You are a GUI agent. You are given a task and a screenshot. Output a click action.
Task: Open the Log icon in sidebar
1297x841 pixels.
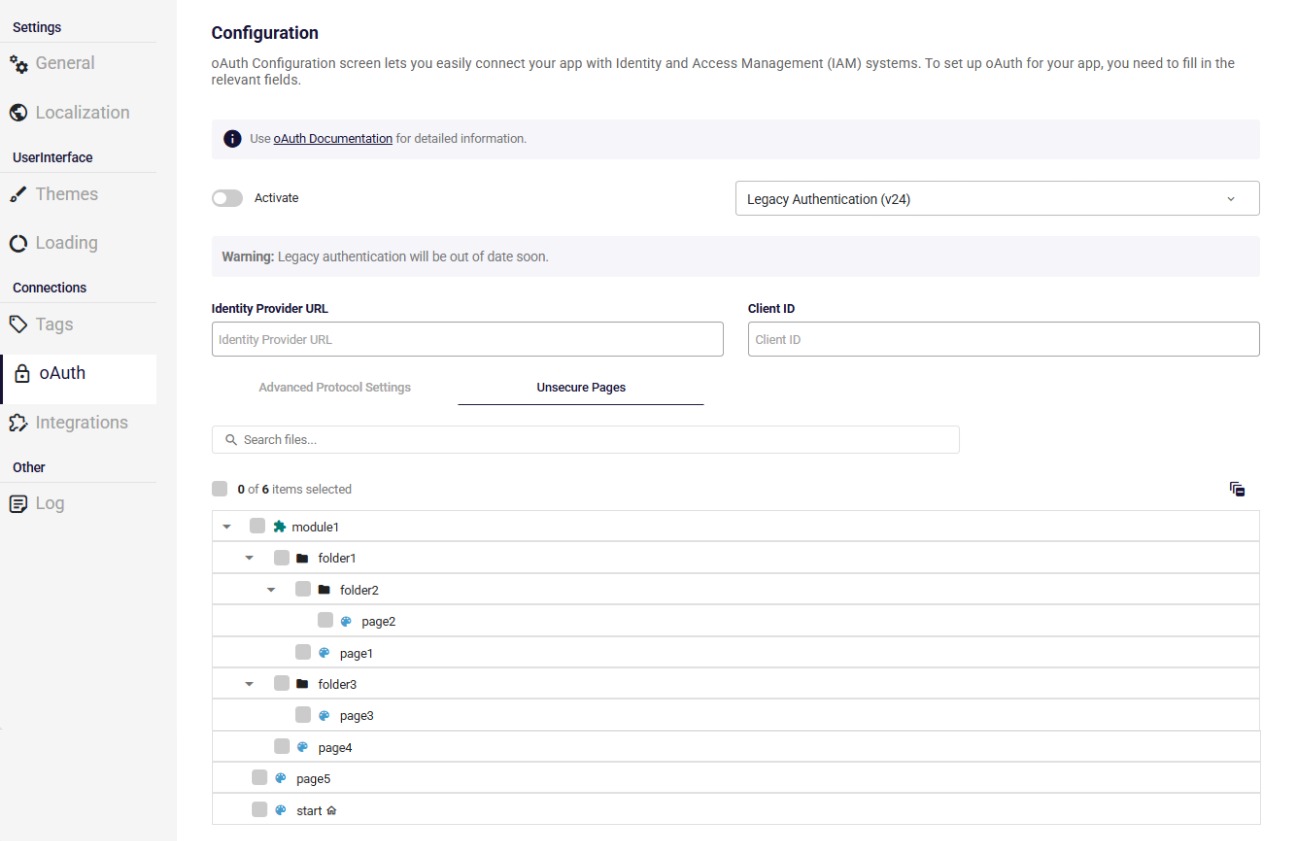(19, 504)
